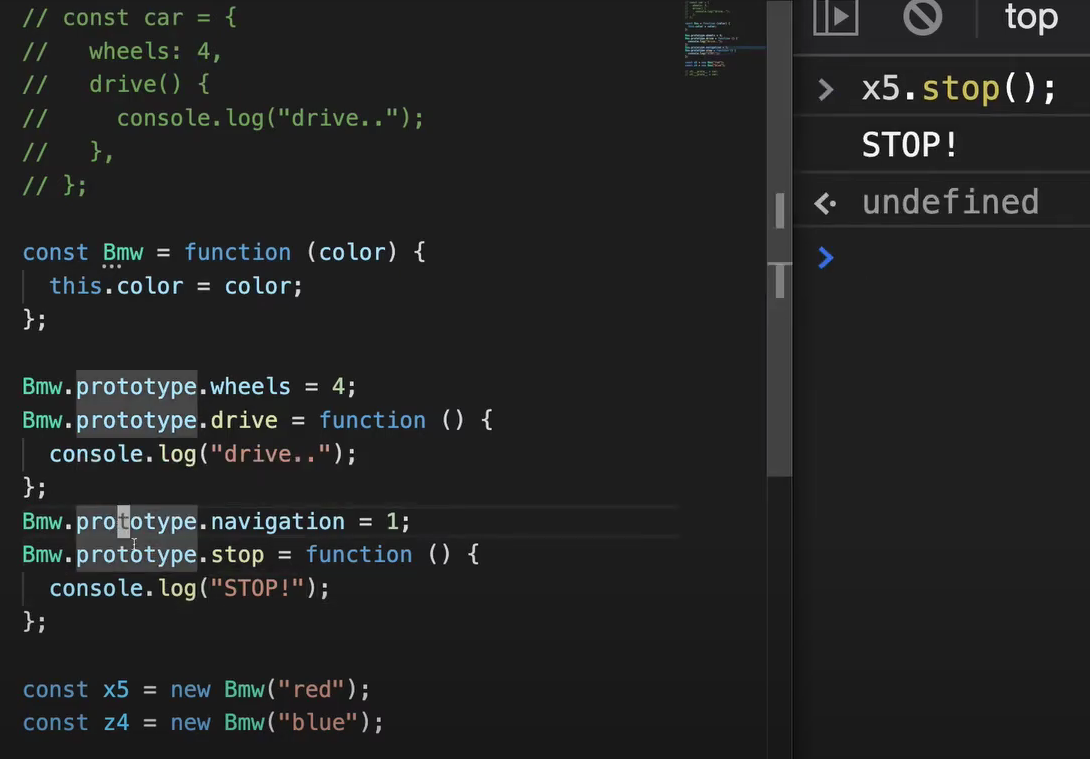Screen dimensions: 1090x759
Task: Open the 'top' JavaScript context selector
Action: pyautogui.click(x=1031, y=17)
